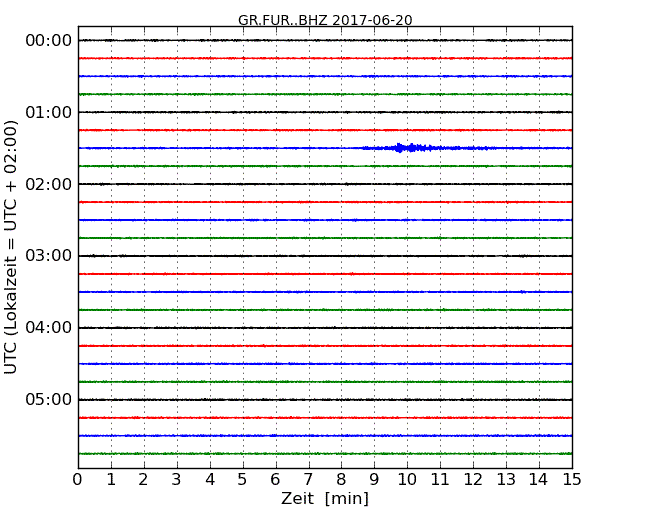Screen dimensions: 650x520
Task: Click the 02:00 time label
Action: [49, 184]
